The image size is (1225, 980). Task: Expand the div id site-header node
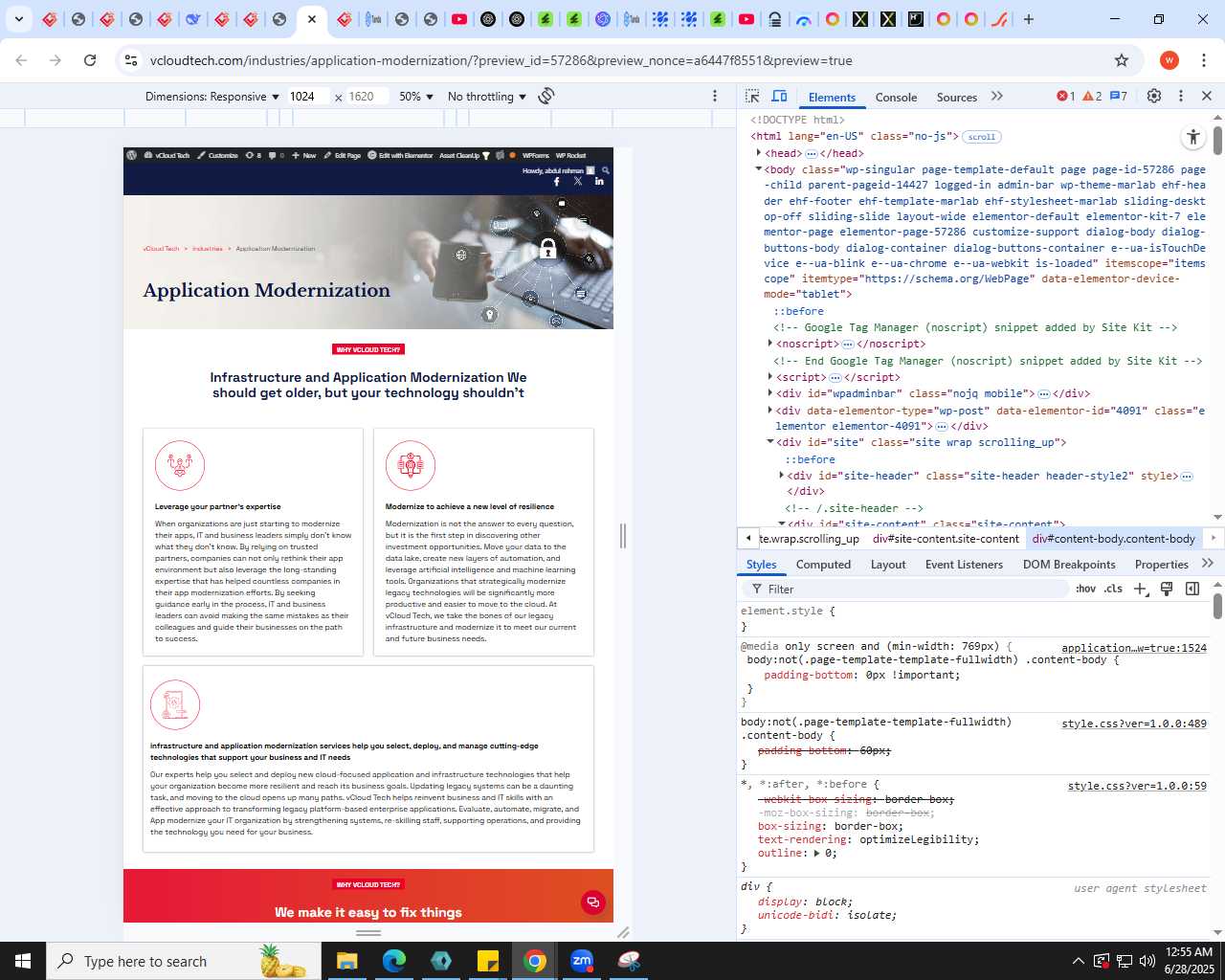click(x=782, y=476)
